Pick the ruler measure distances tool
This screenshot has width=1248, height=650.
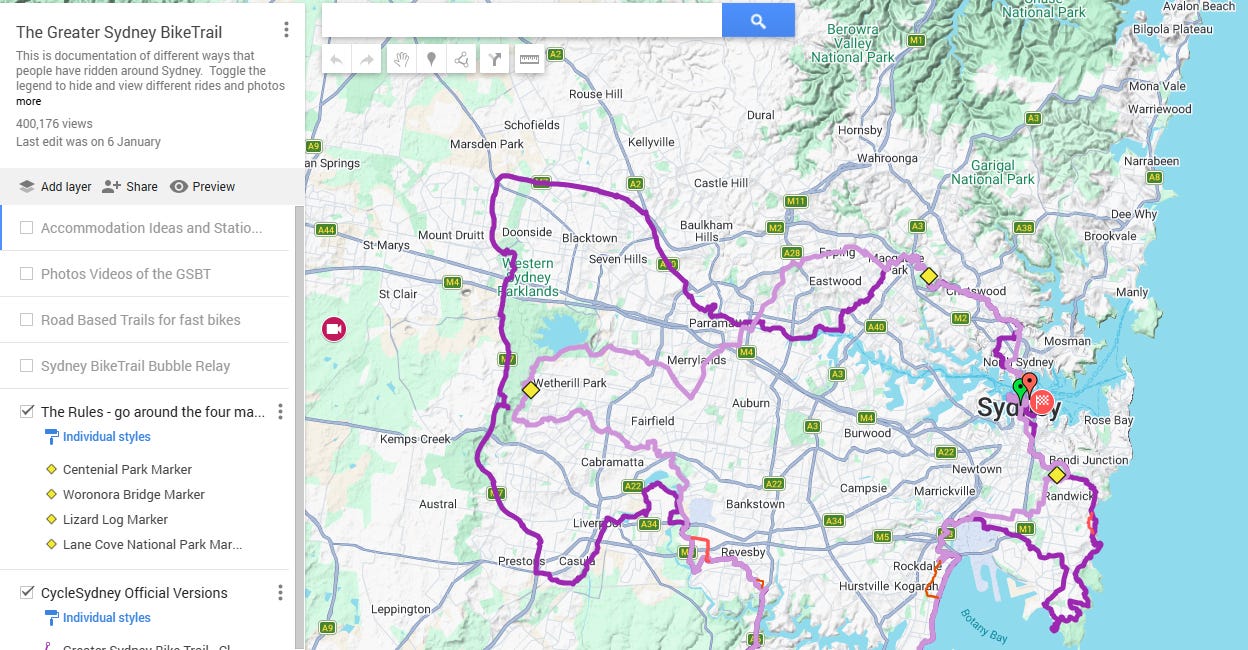tap(529, 60)
